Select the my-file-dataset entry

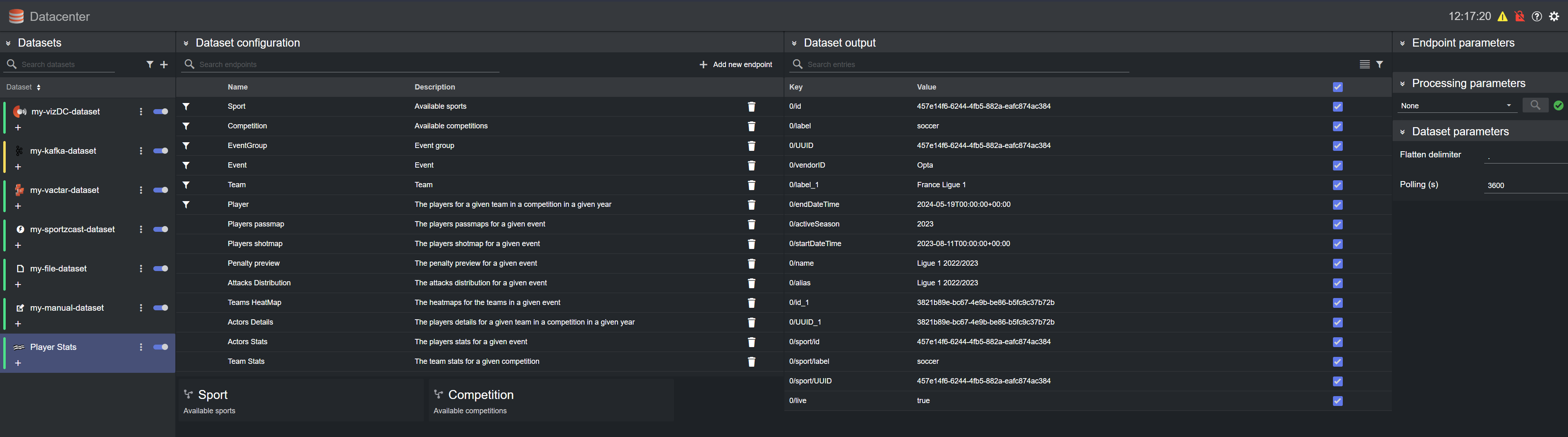[x=58, y=269]
